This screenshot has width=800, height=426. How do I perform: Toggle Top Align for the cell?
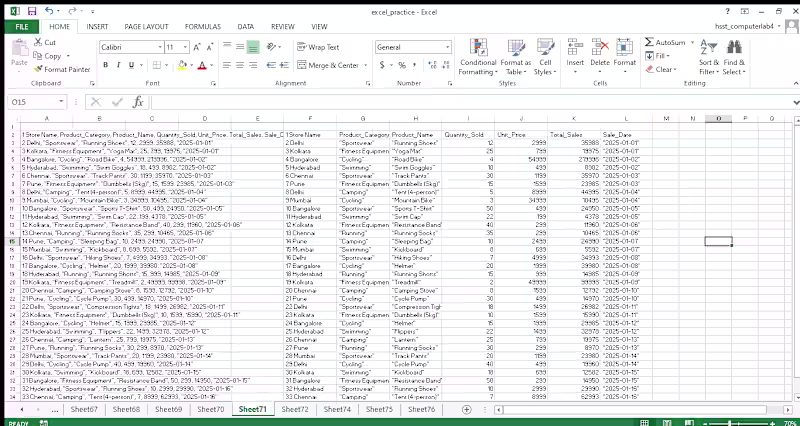[228, 47]
